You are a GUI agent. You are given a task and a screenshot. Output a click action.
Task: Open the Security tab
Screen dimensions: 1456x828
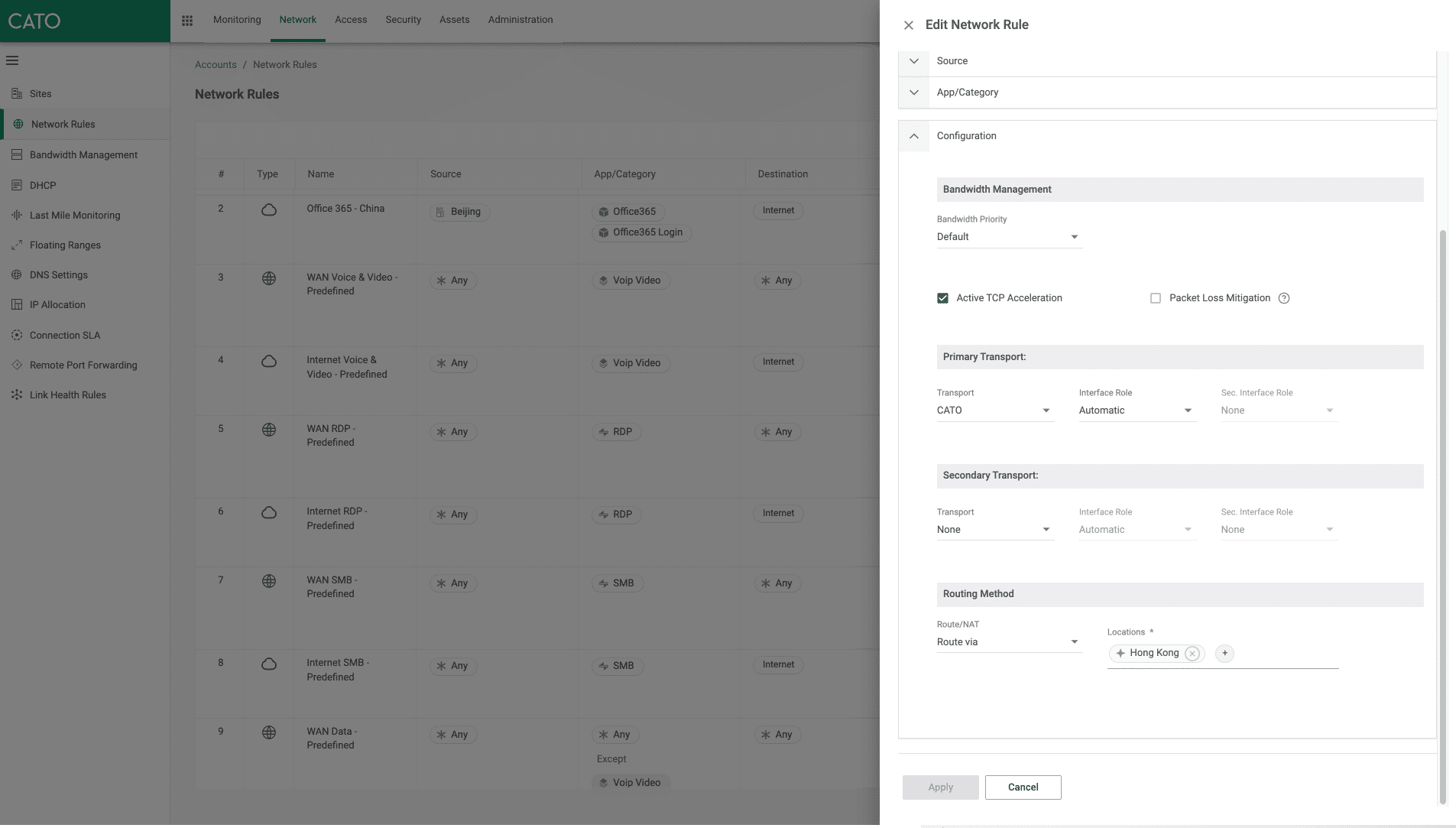pos(404,20)
